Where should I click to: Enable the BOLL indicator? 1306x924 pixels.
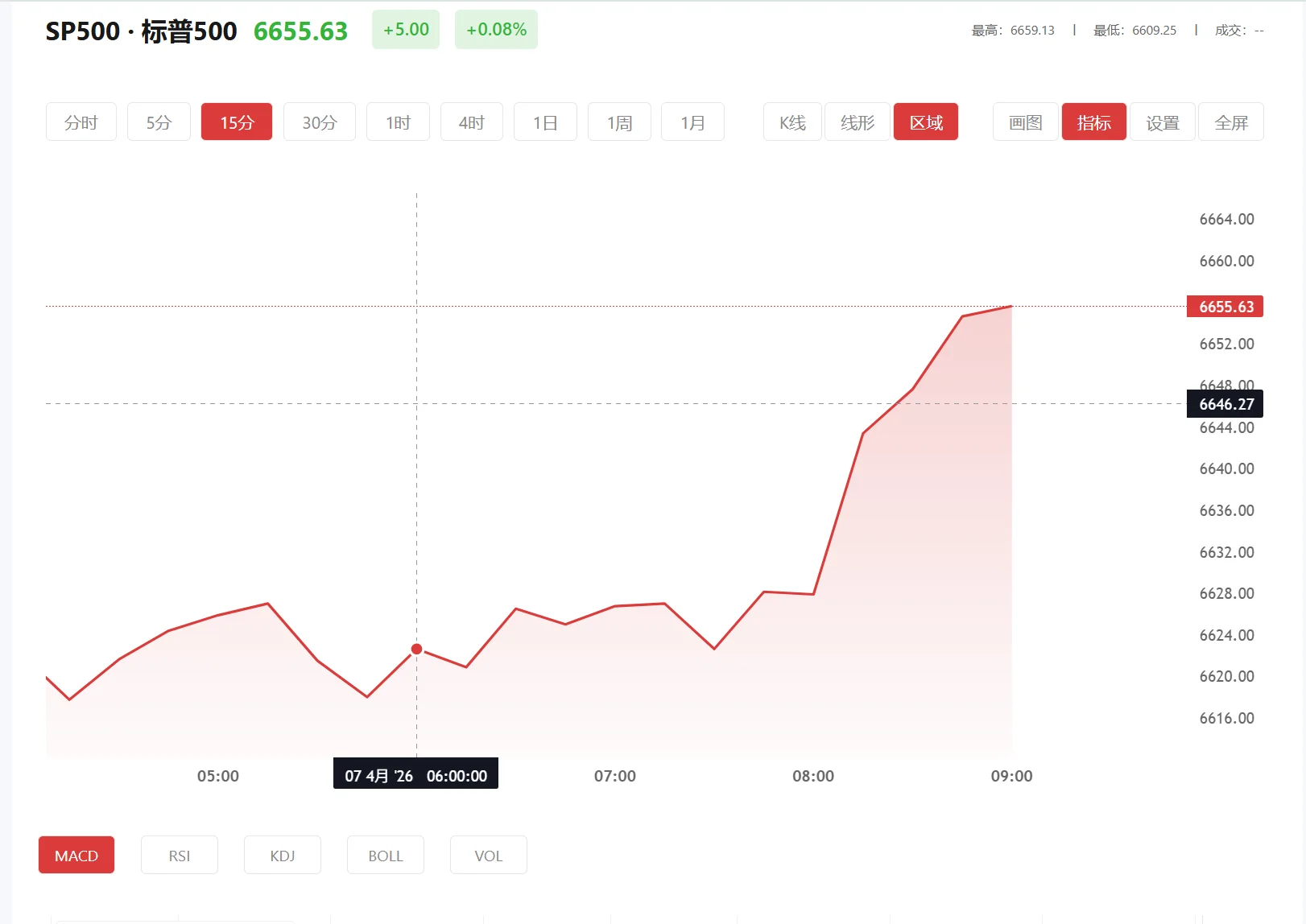click(386, 855)
